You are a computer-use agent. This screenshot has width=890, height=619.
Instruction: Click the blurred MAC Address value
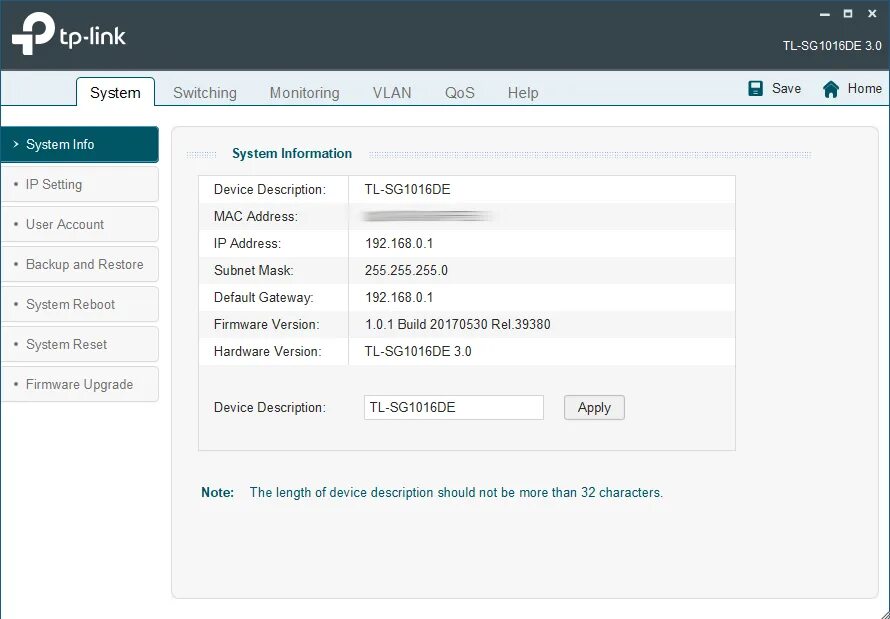(x=427, y=216)
